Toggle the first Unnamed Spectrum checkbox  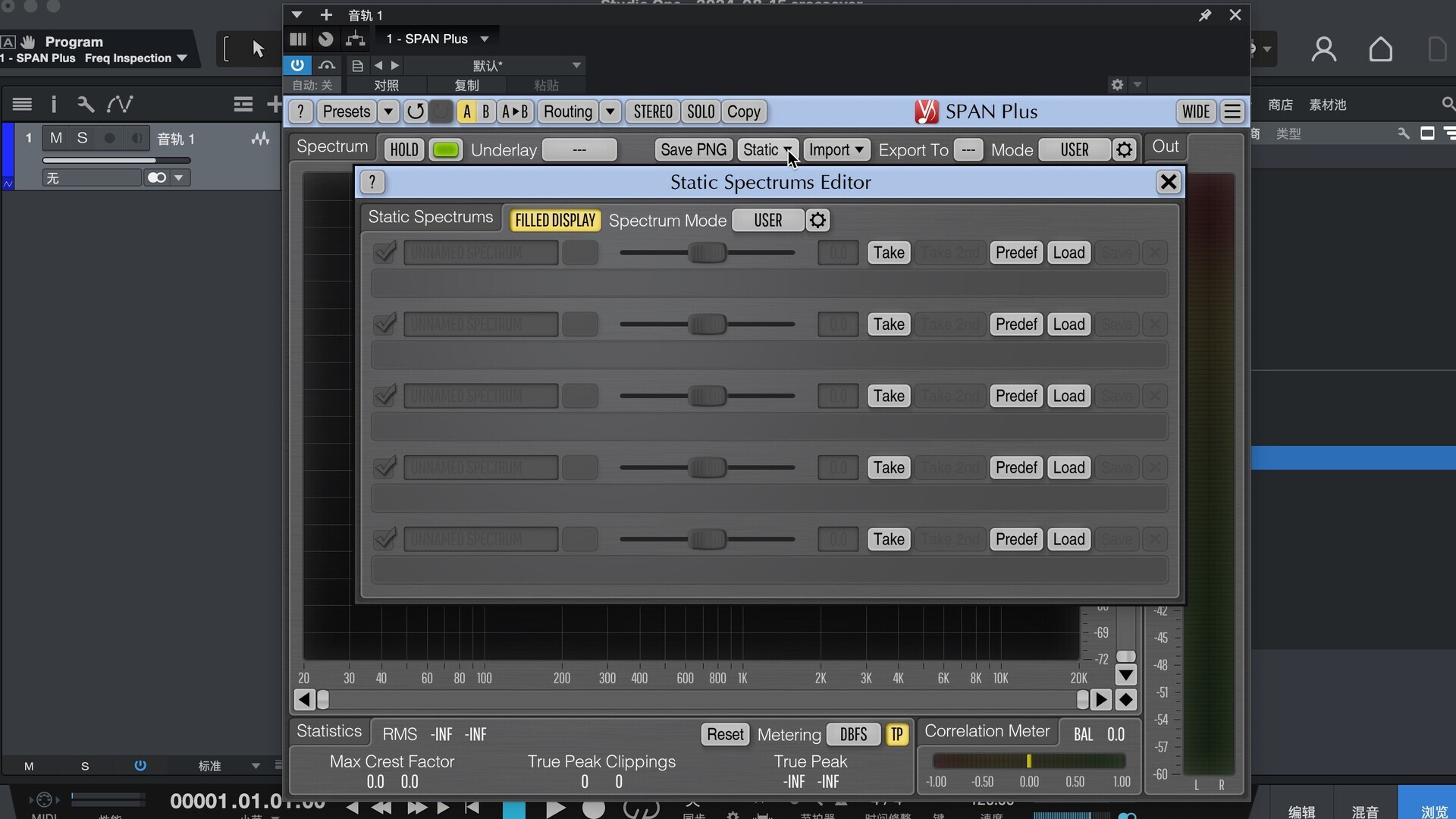385,252
